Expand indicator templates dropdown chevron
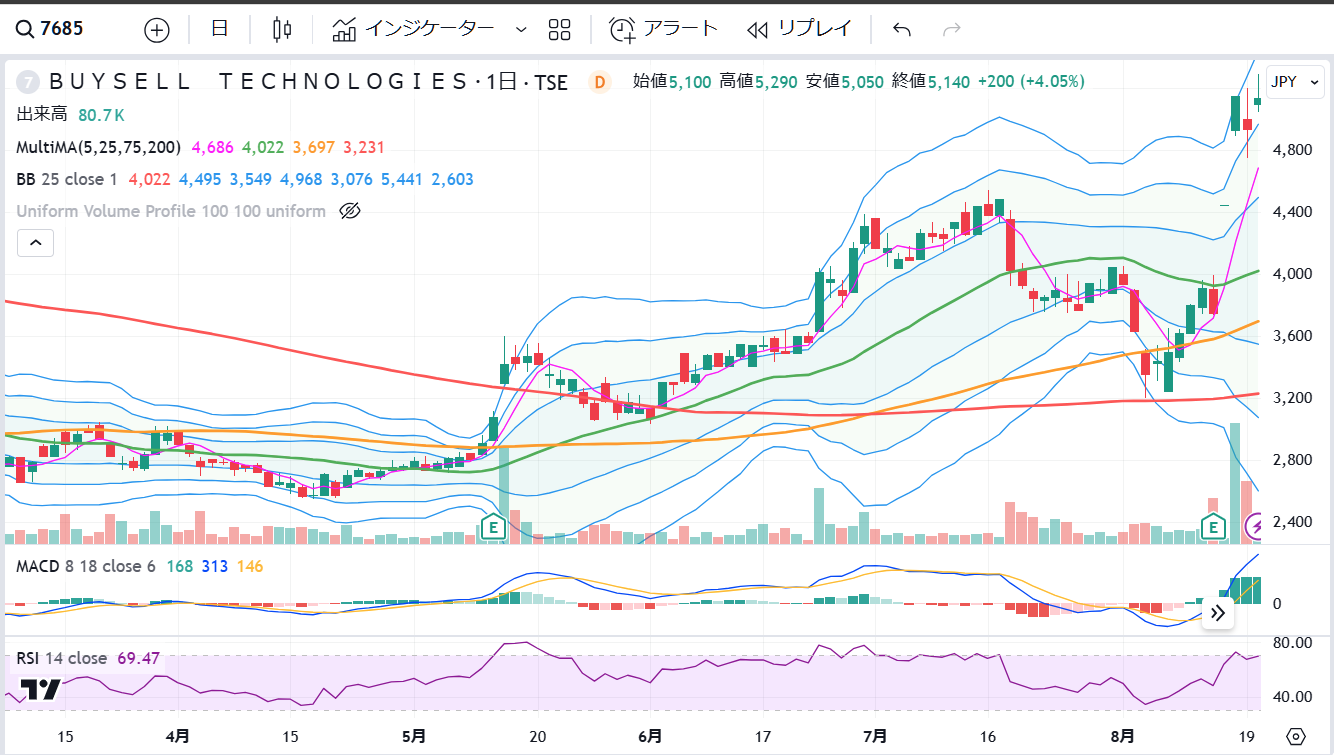1334x755 pixels. click(x=520, y=29)
